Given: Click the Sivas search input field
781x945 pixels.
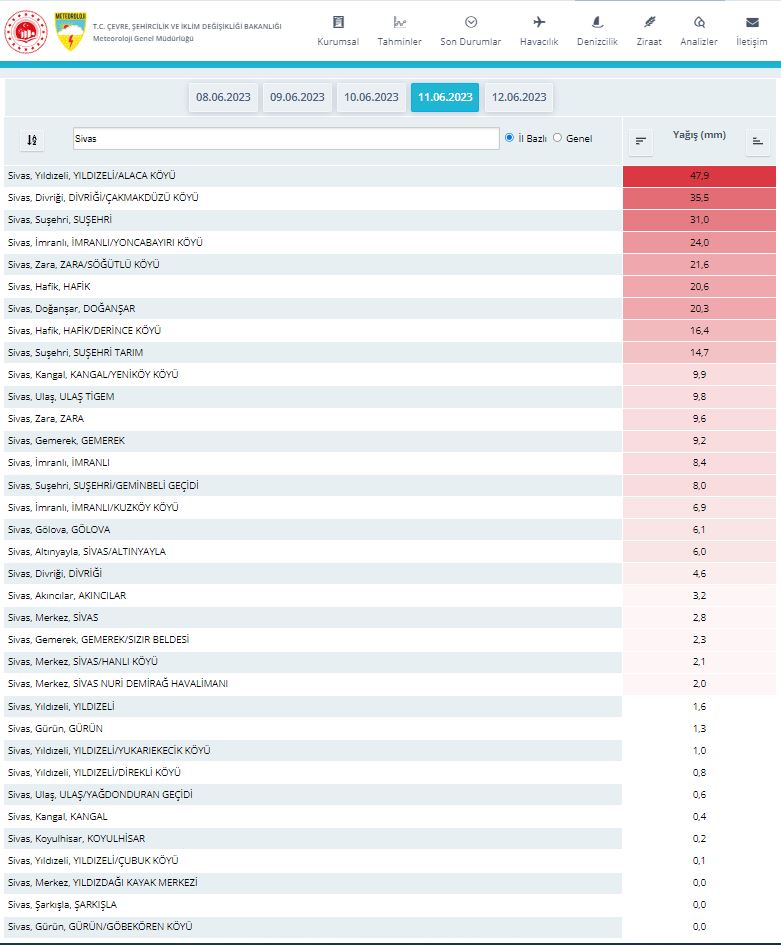Looking at the screenshot, I should coord(285,139).
